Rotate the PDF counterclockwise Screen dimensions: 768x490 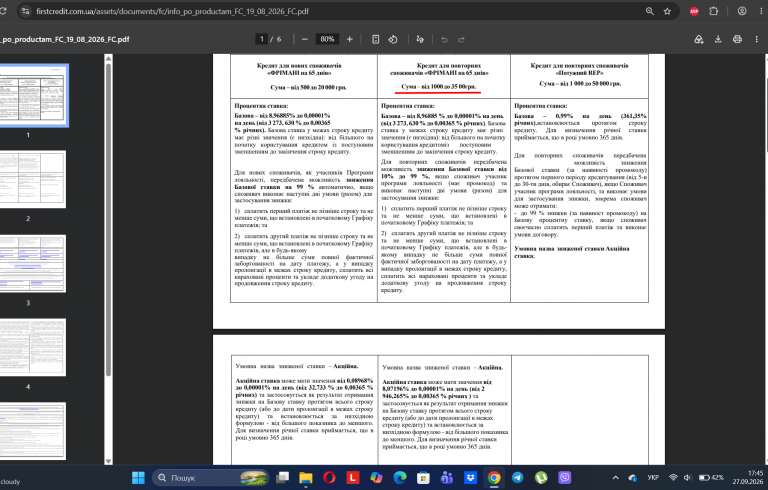click(x=393, y=39)
